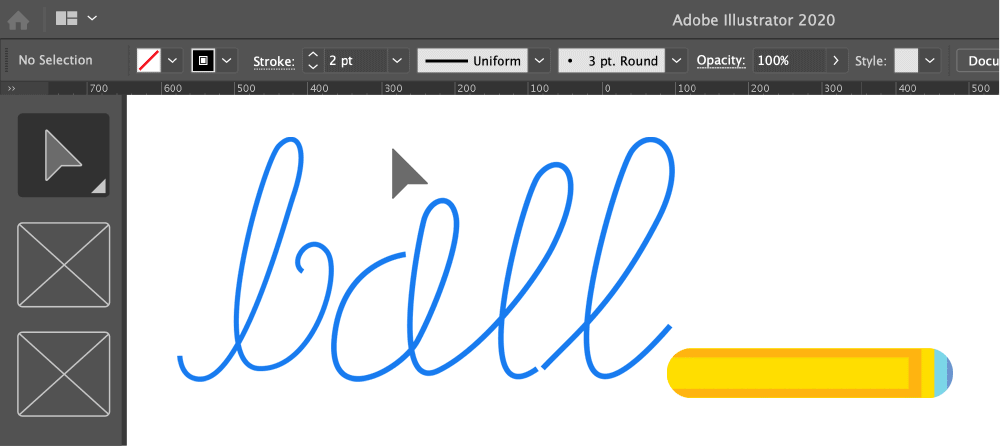Expand the stroke weight dropdown

click(x=398, y=60)
